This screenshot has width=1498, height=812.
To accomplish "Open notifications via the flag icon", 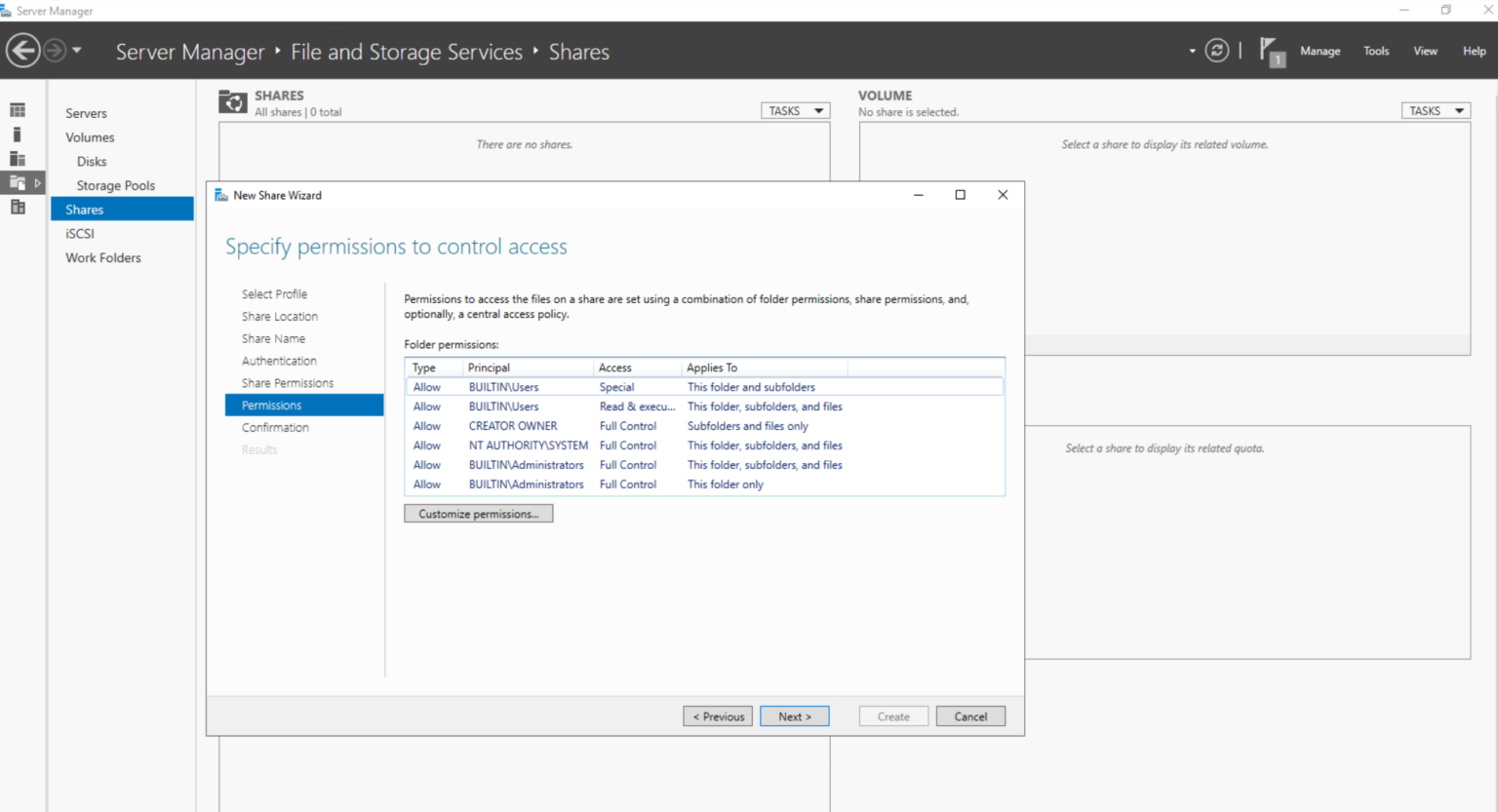I will 1272,50.
